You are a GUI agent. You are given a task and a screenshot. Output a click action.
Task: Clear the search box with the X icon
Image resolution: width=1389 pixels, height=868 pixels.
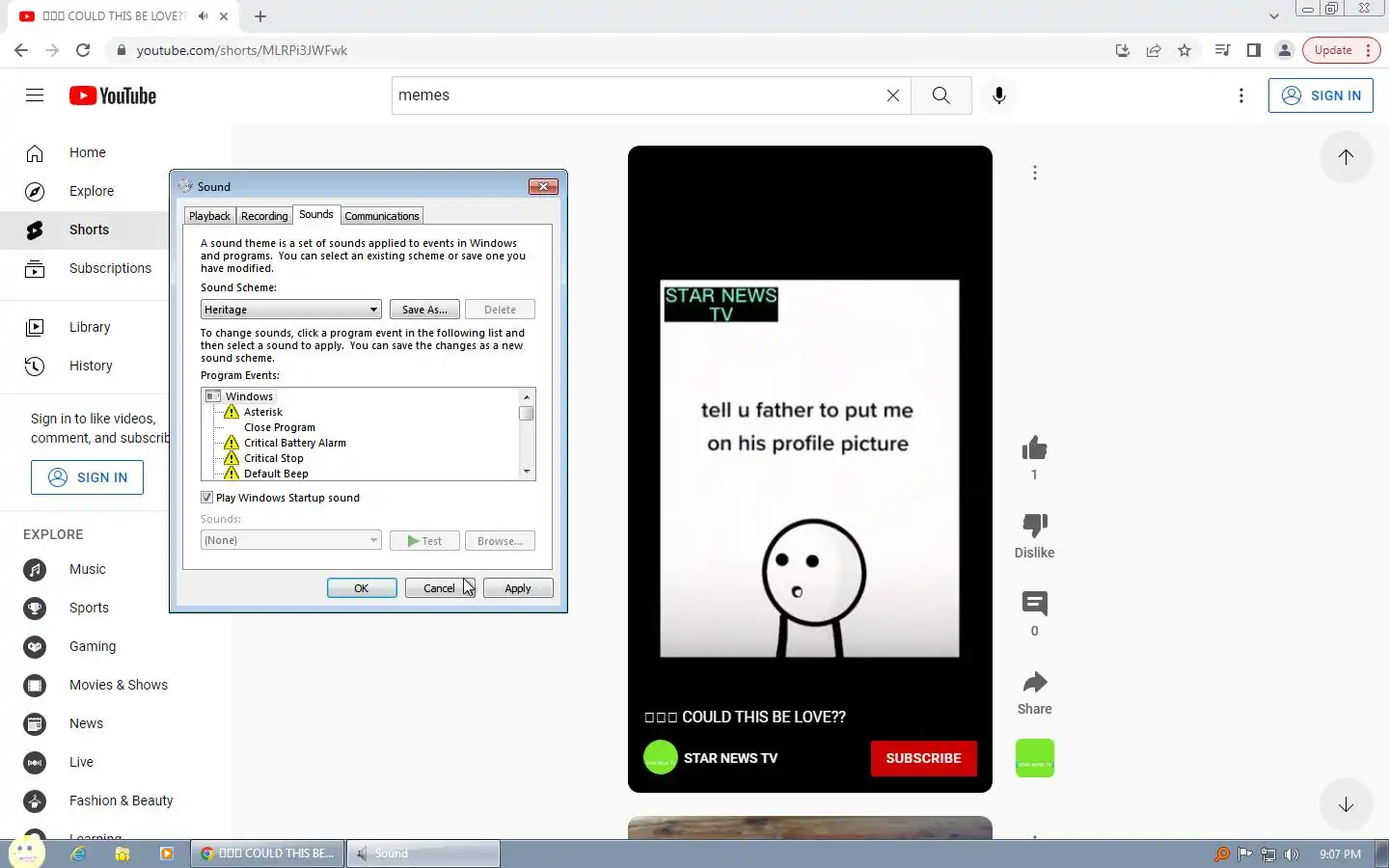(893, 95)
